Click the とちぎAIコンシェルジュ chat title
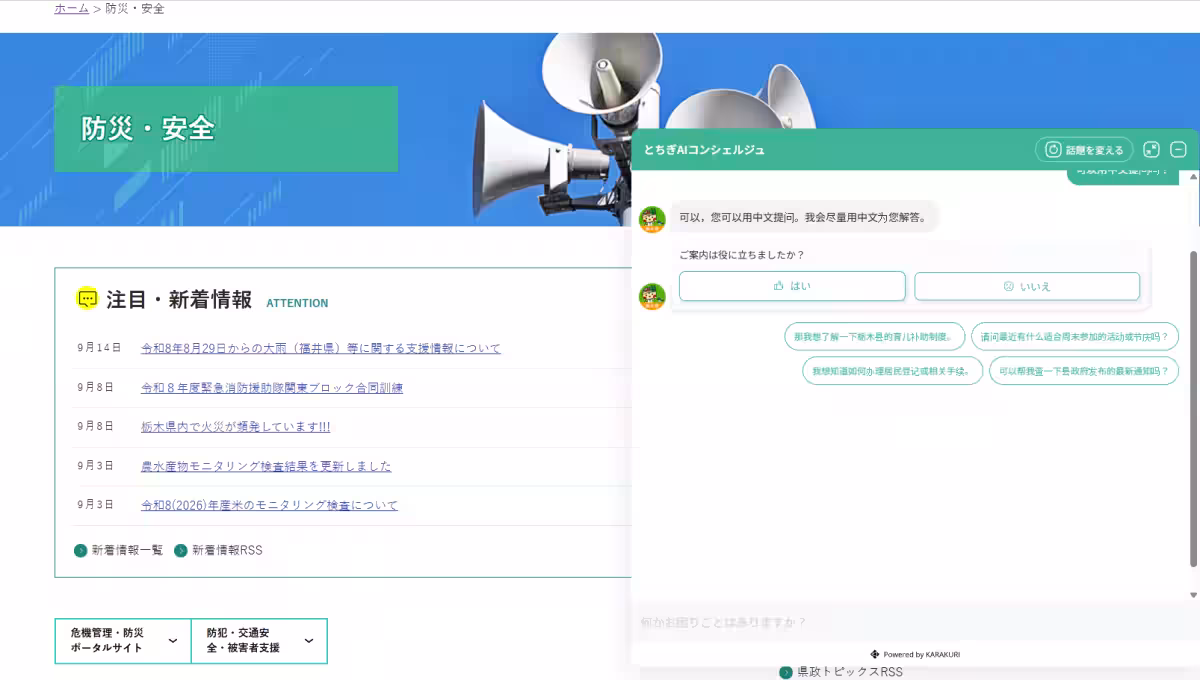 (x=704, y=150)
